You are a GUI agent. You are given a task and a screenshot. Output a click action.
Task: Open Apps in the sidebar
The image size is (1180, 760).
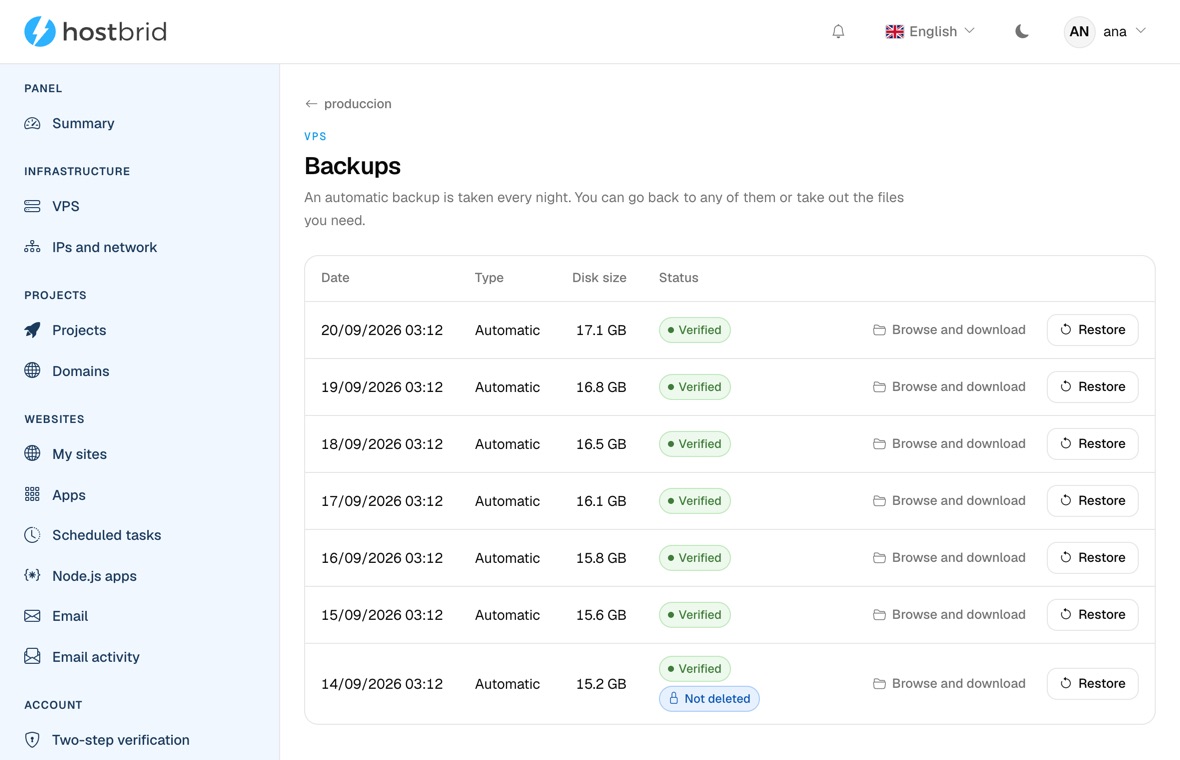[68, 495]
